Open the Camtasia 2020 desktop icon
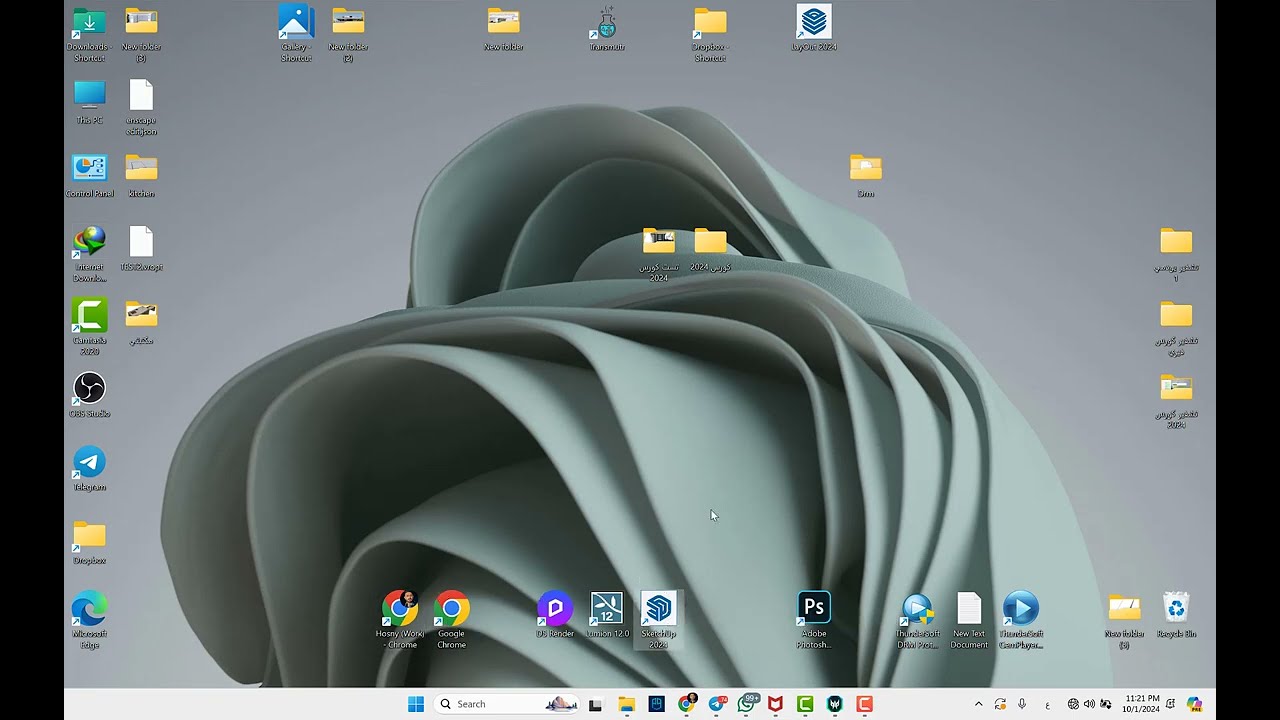 89,326
